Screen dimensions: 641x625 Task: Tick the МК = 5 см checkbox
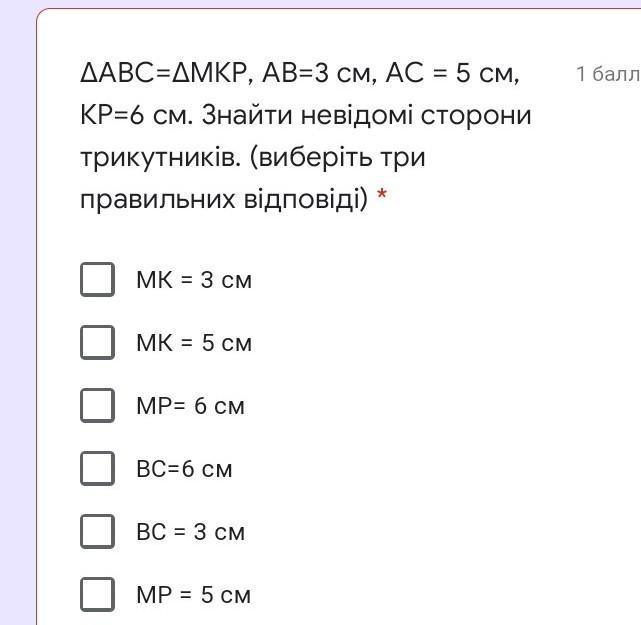pyautogui.click(x=97, y=343)
